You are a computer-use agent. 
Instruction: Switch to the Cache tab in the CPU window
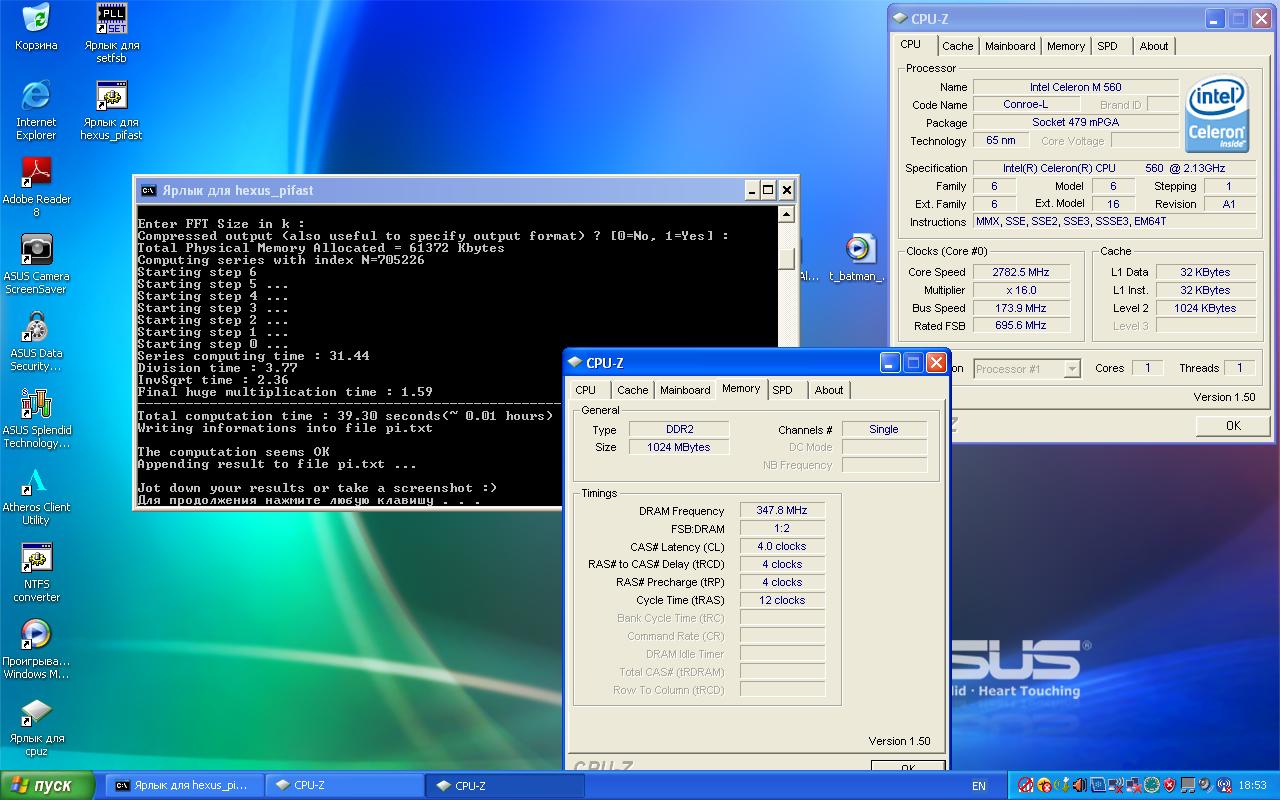(x=957, y=46)
